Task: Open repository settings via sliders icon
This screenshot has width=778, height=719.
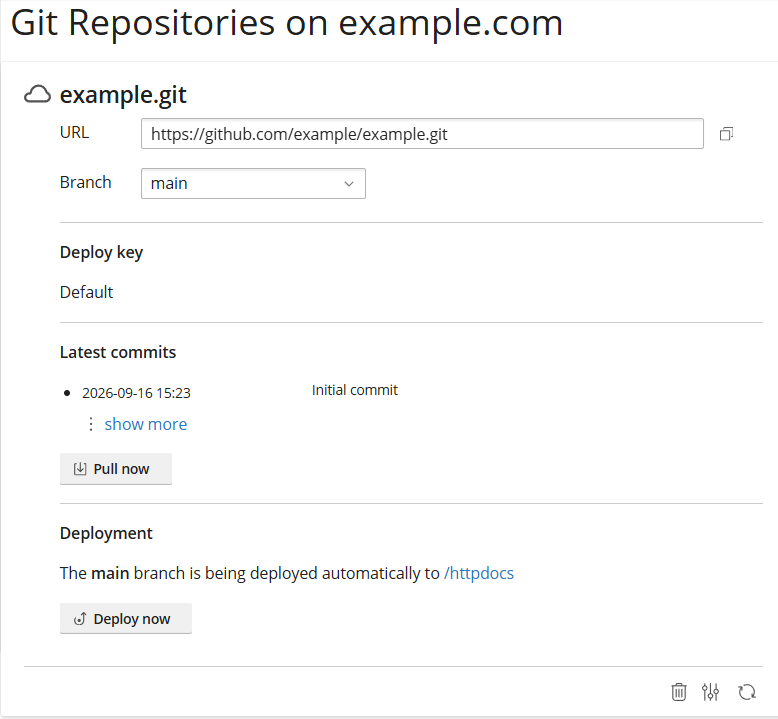Action: click(711, 692)
